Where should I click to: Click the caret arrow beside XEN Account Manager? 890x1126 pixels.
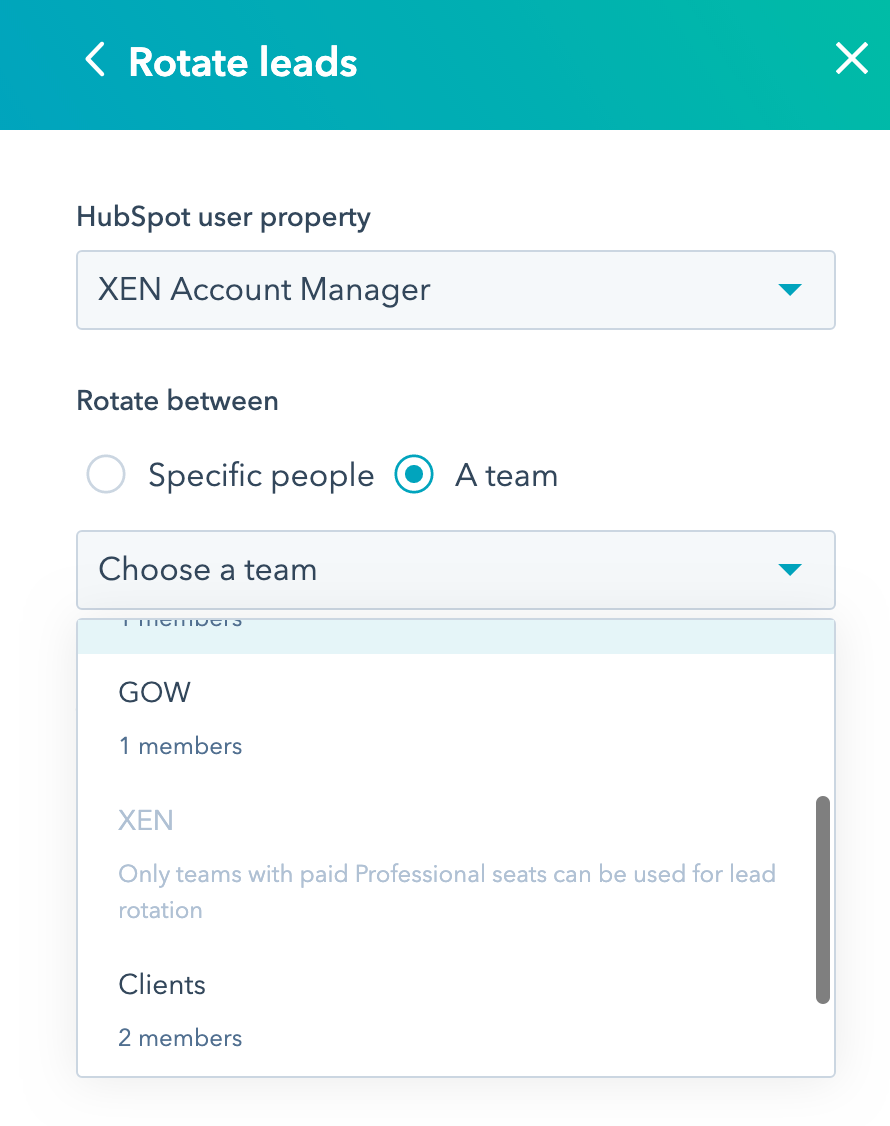click(x=789, y=290)
